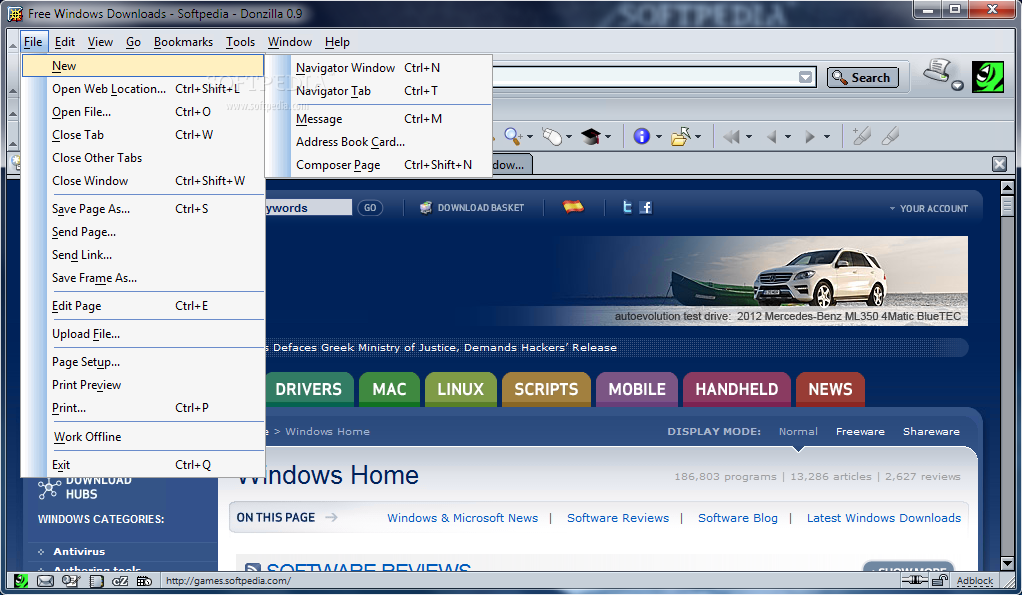Open the Latest Windows Downloads link
The height and width of the screenshot is (595, 1022).
pyautogui.click(x=884, y=517)
